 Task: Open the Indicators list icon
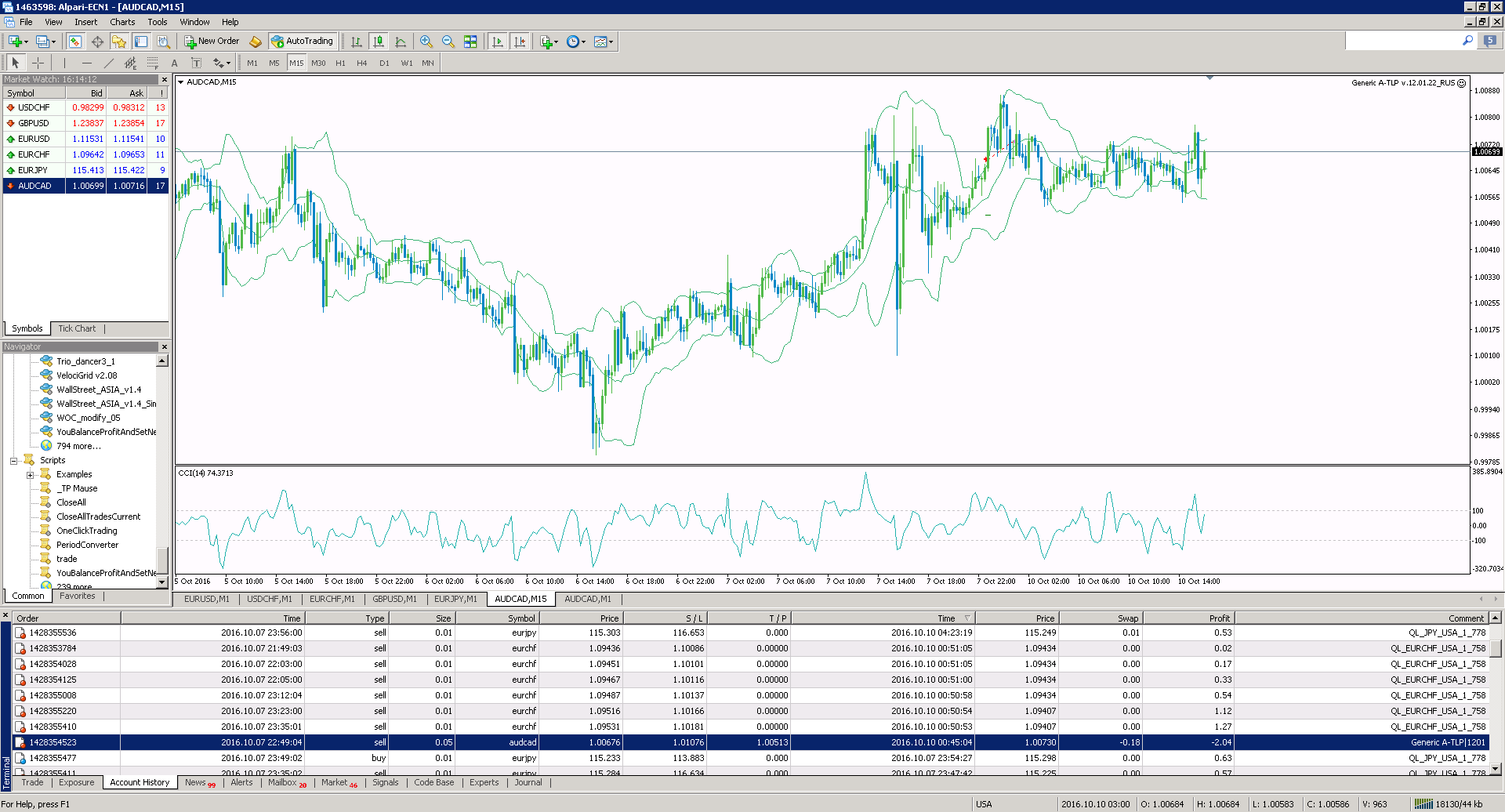[x=546, y=42]
